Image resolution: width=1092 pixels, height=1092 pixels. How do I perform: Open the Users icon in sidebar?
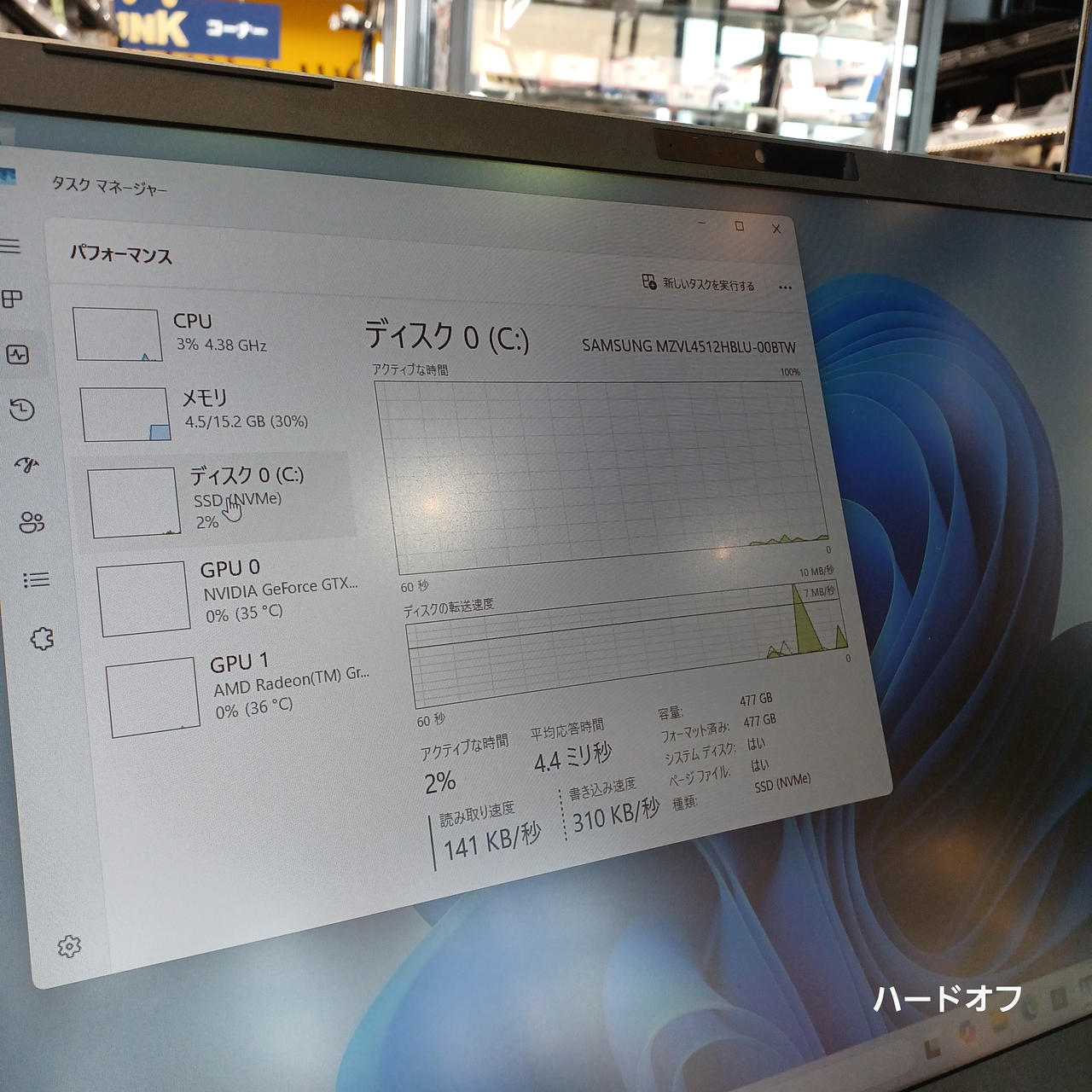click(x=32, y=522)
